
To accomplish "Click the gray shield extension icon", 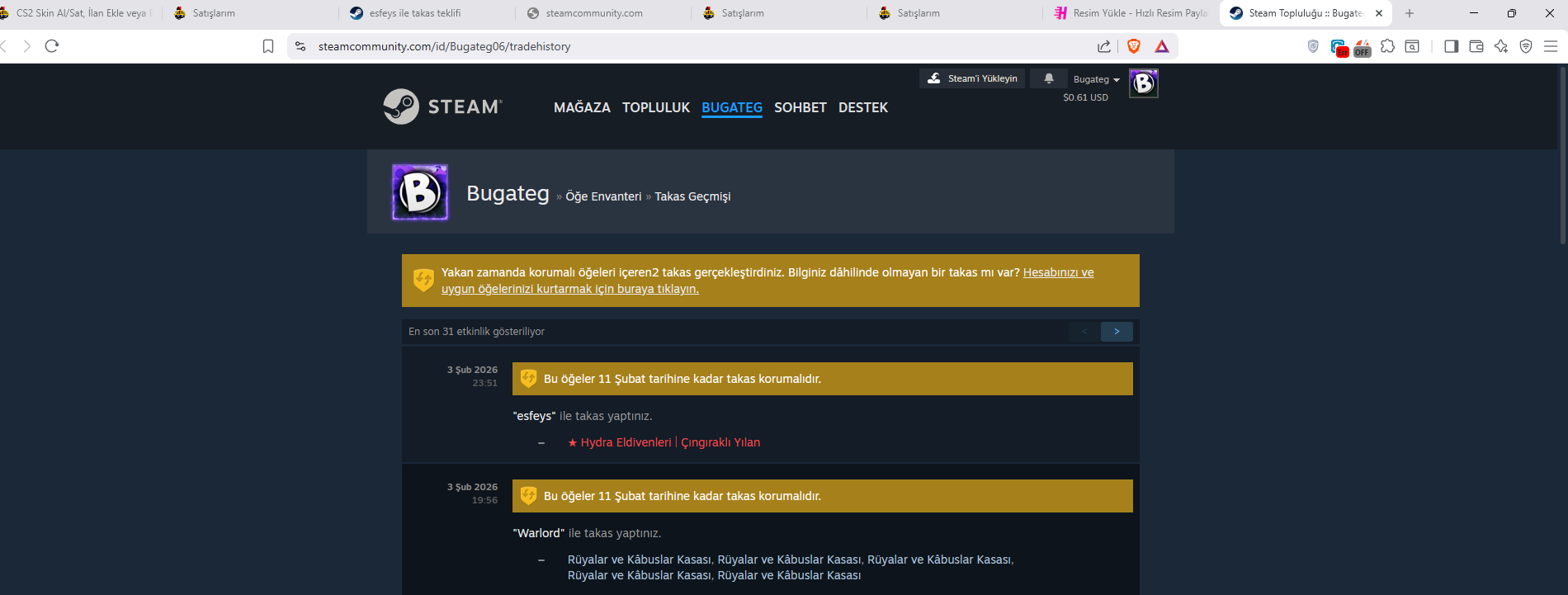I will point(1313,46).
